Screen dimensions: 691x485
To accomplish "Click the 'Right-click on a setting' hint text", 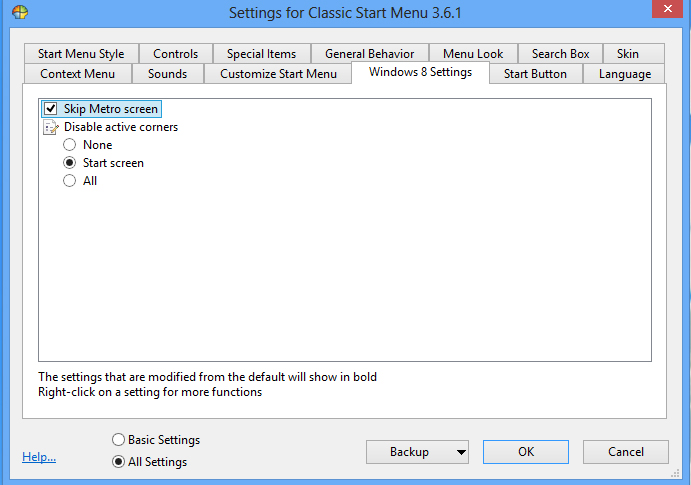I will (x=150, y=392).
